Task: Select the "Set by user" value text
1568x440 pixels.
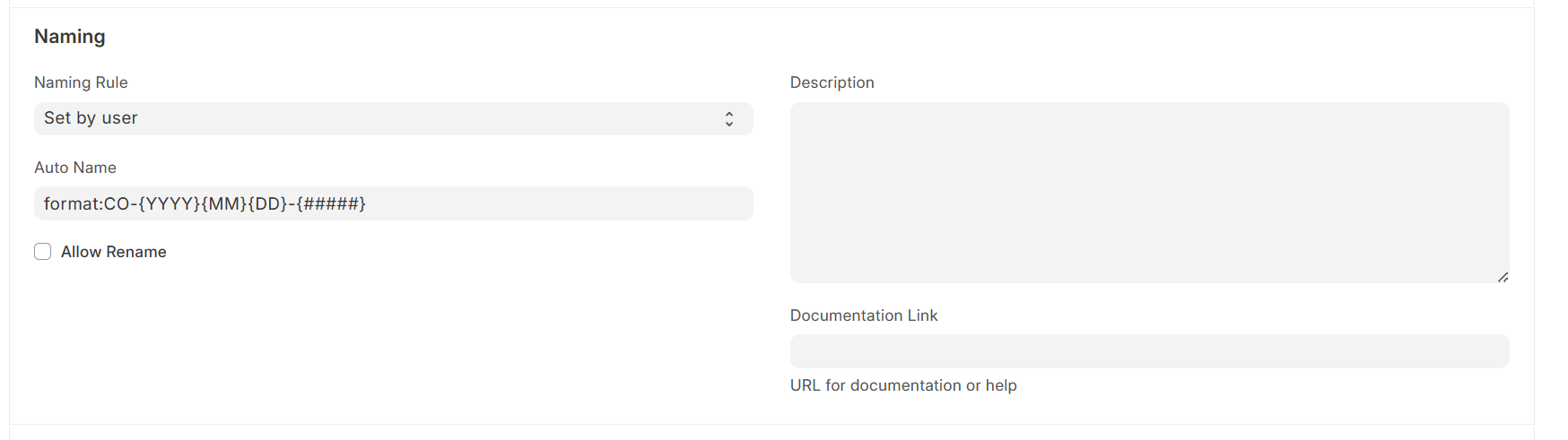Action: [x=91, y=118]
